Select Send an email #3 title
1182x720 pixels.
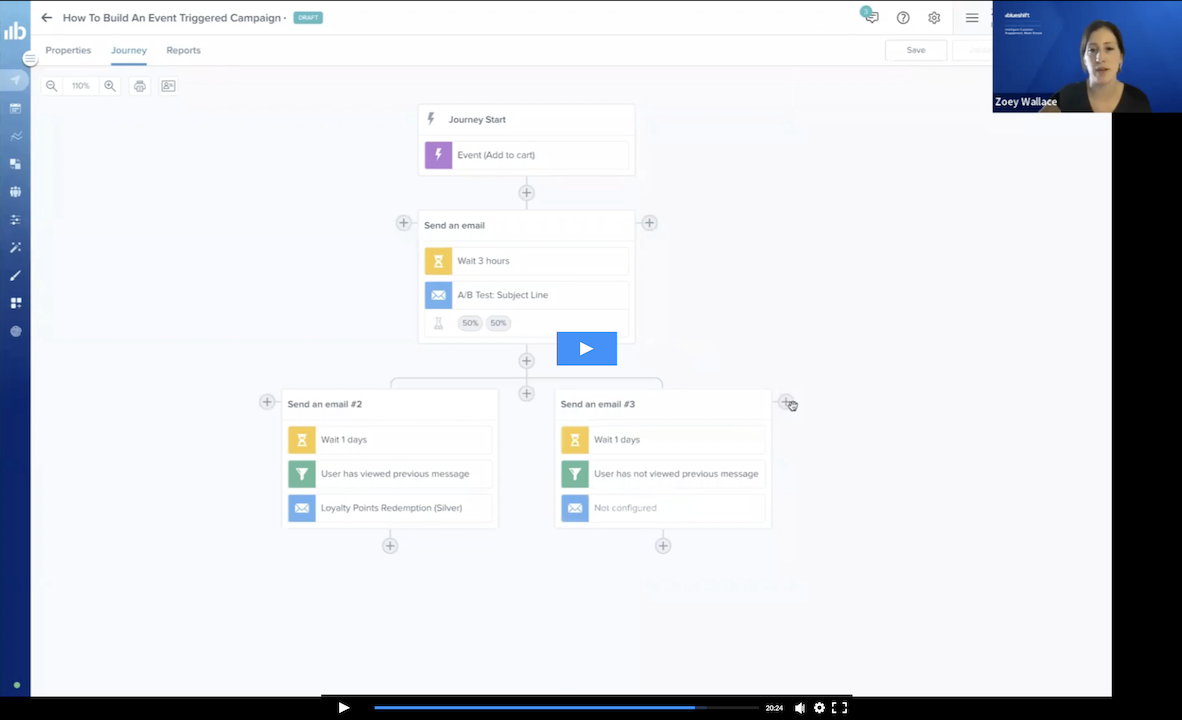pyautogui.click(x=598, y=404)
